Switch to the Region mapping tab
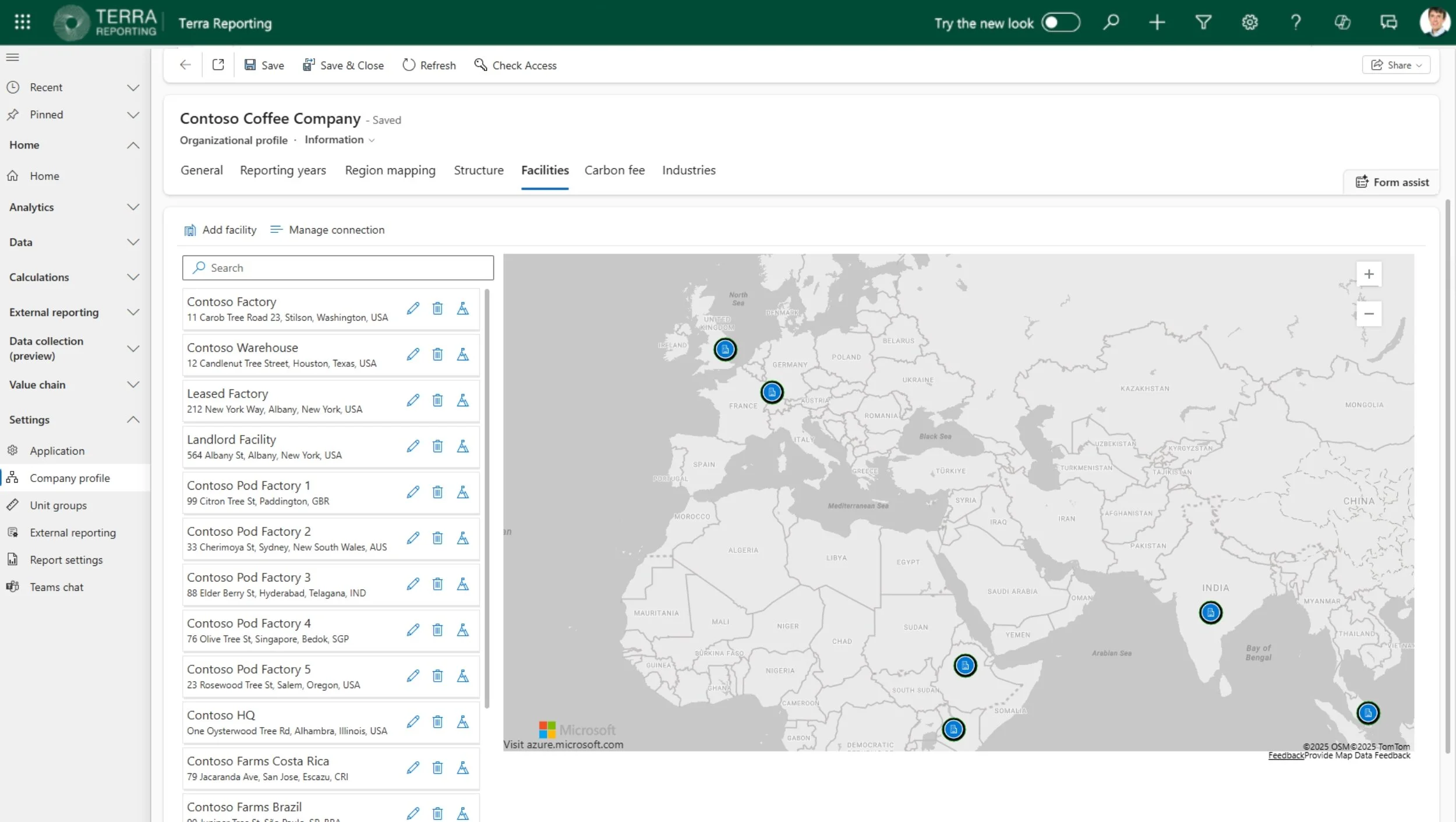 tap(390, 171)
